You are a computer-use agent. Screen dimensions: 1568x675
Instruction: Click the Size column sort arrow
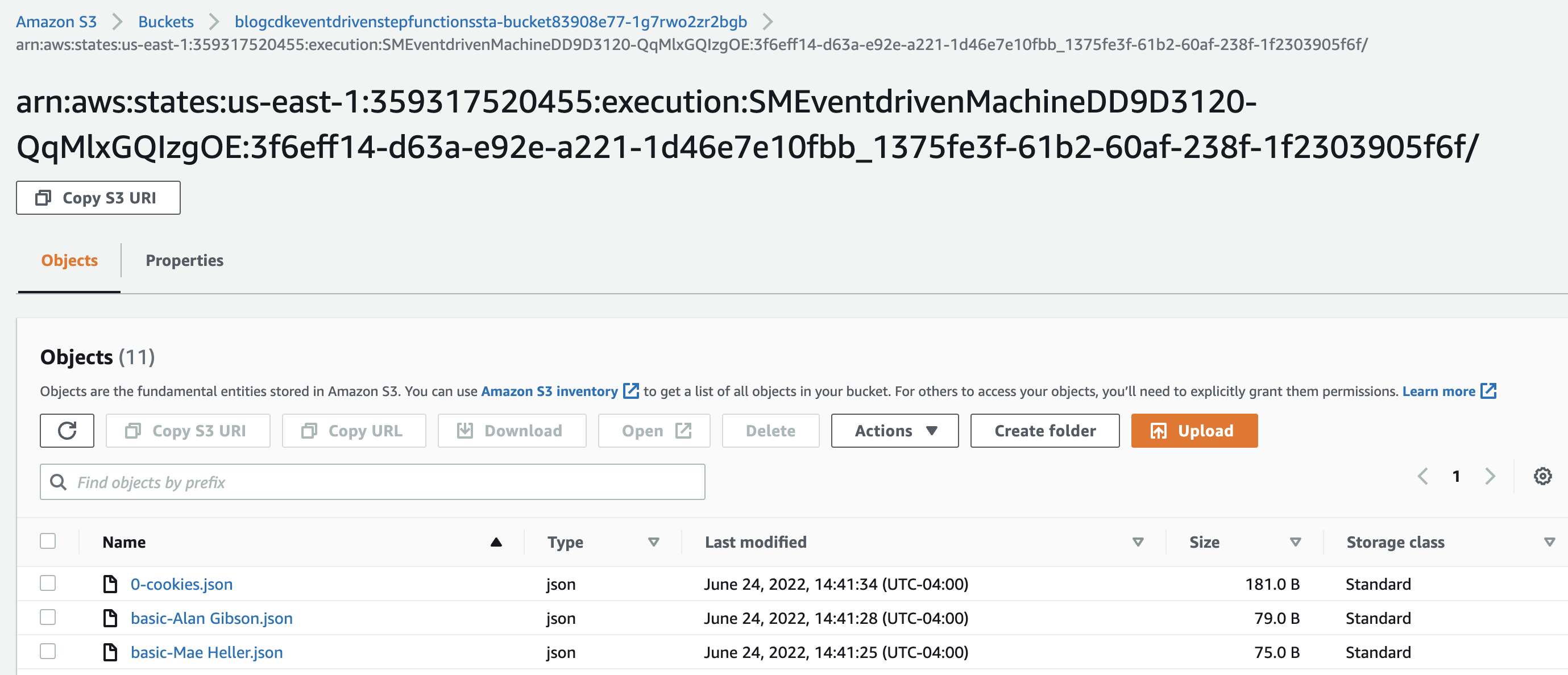[x=1295, y=542]
